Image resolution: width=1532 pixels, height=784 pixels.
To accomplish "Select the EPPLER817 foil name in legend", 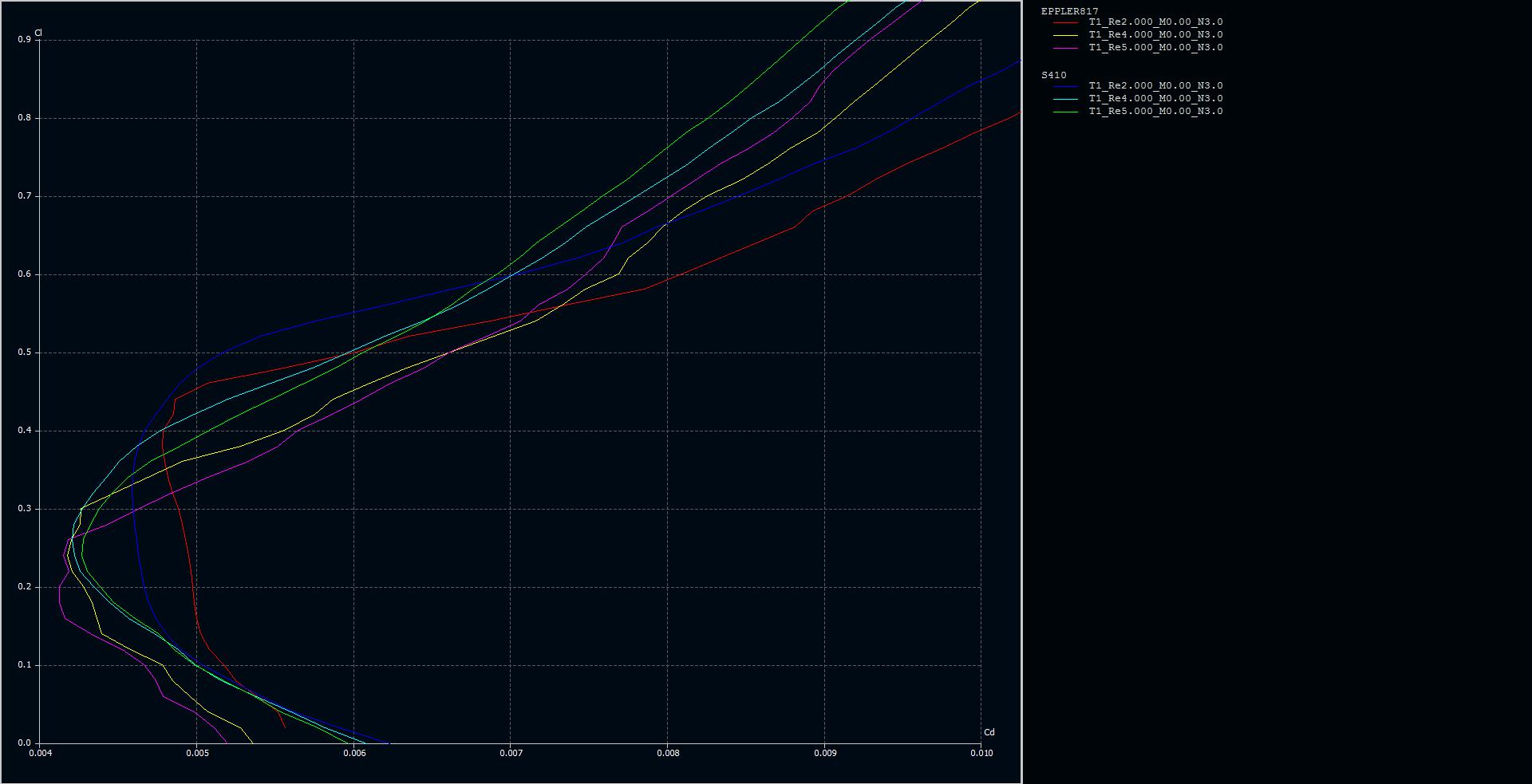I will coord(1069,11).
